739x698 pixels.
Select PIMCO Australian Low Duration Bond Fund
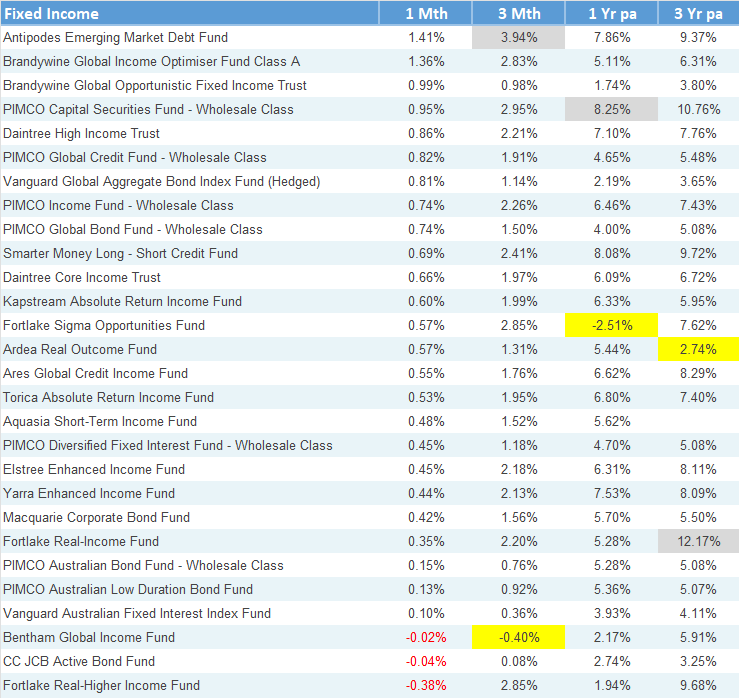click(128, 590)
